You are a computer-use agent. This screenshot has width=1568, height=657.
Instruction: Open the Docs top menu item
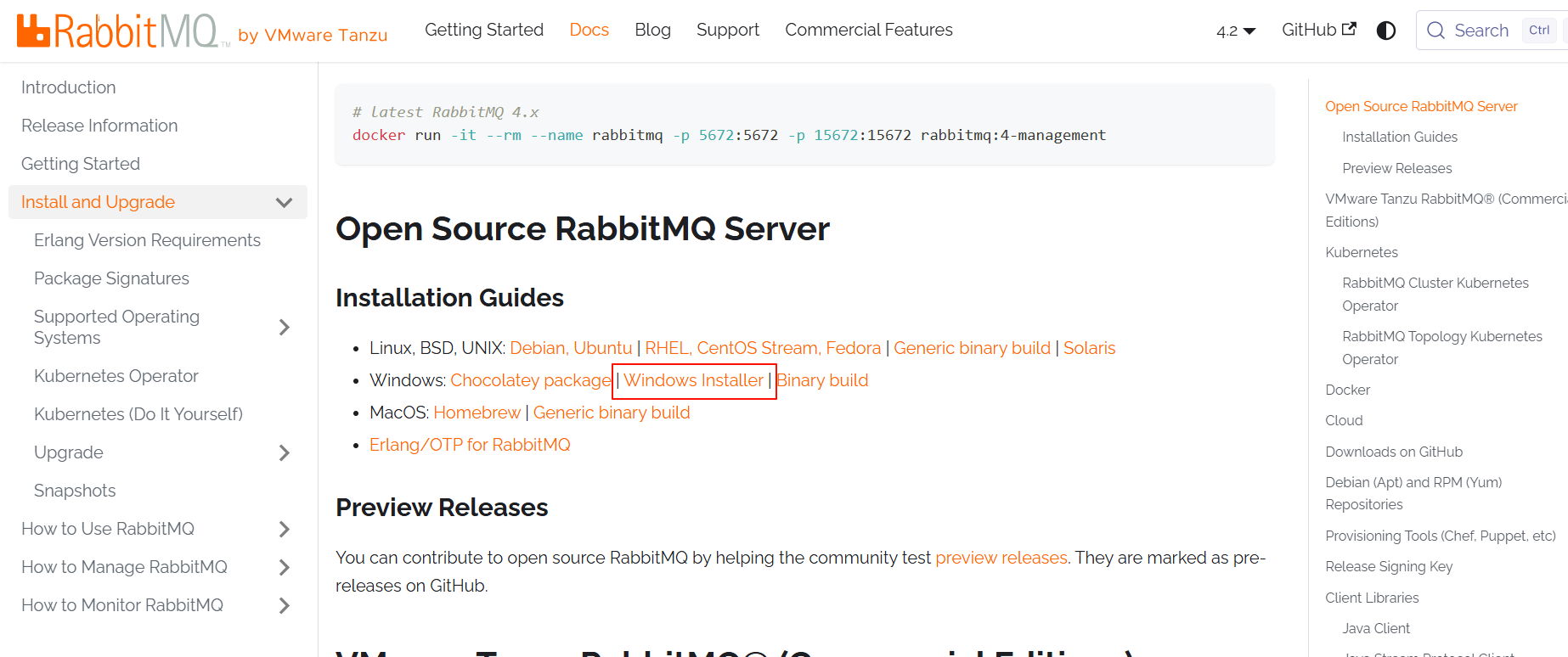click(589, 30)
